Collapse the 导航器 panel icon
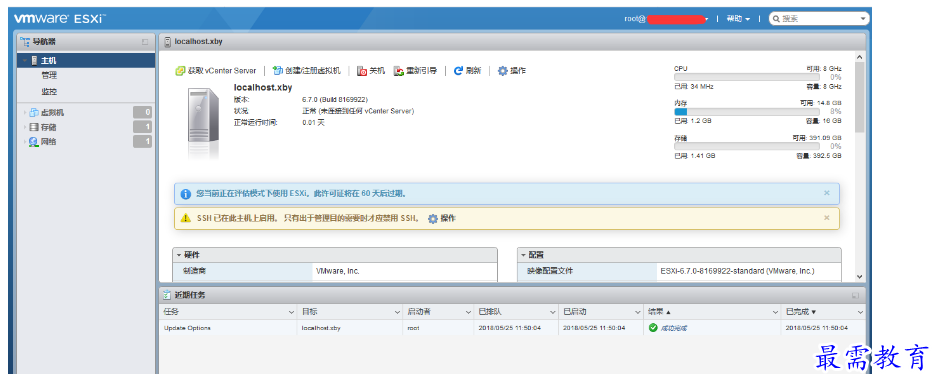The height and width of the screenshot is (389, 937). (145, 42)
